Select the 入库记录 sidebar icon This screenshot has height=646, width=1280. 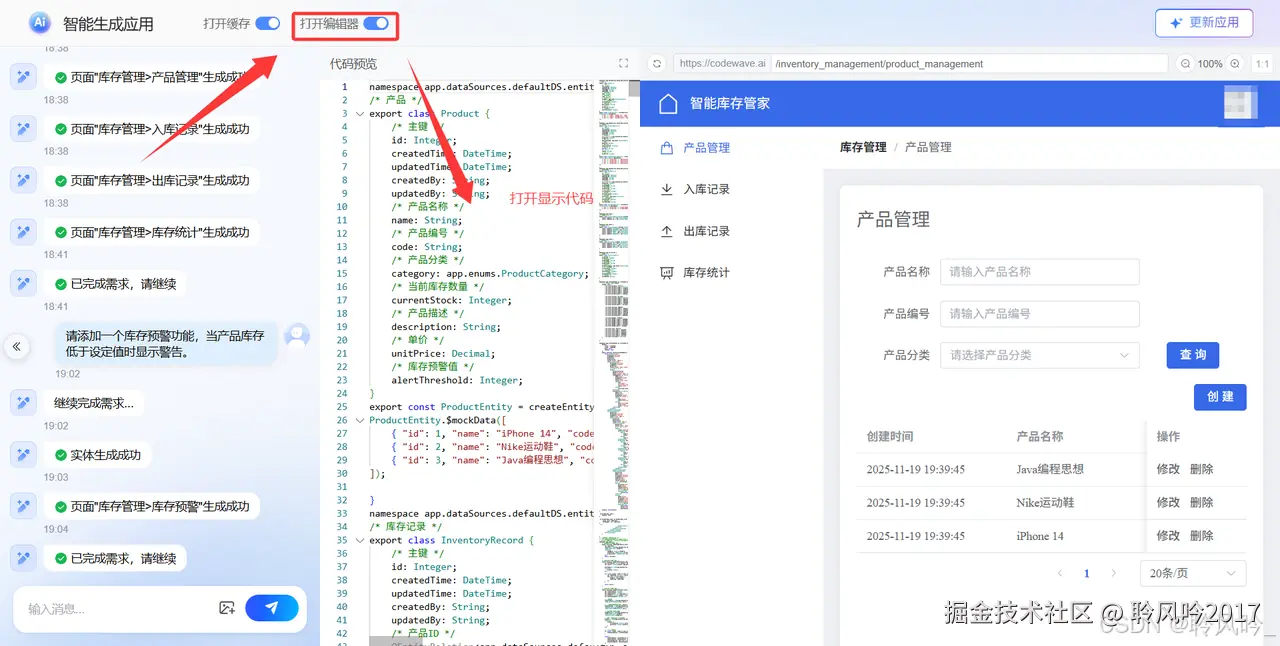coord(665,189)
